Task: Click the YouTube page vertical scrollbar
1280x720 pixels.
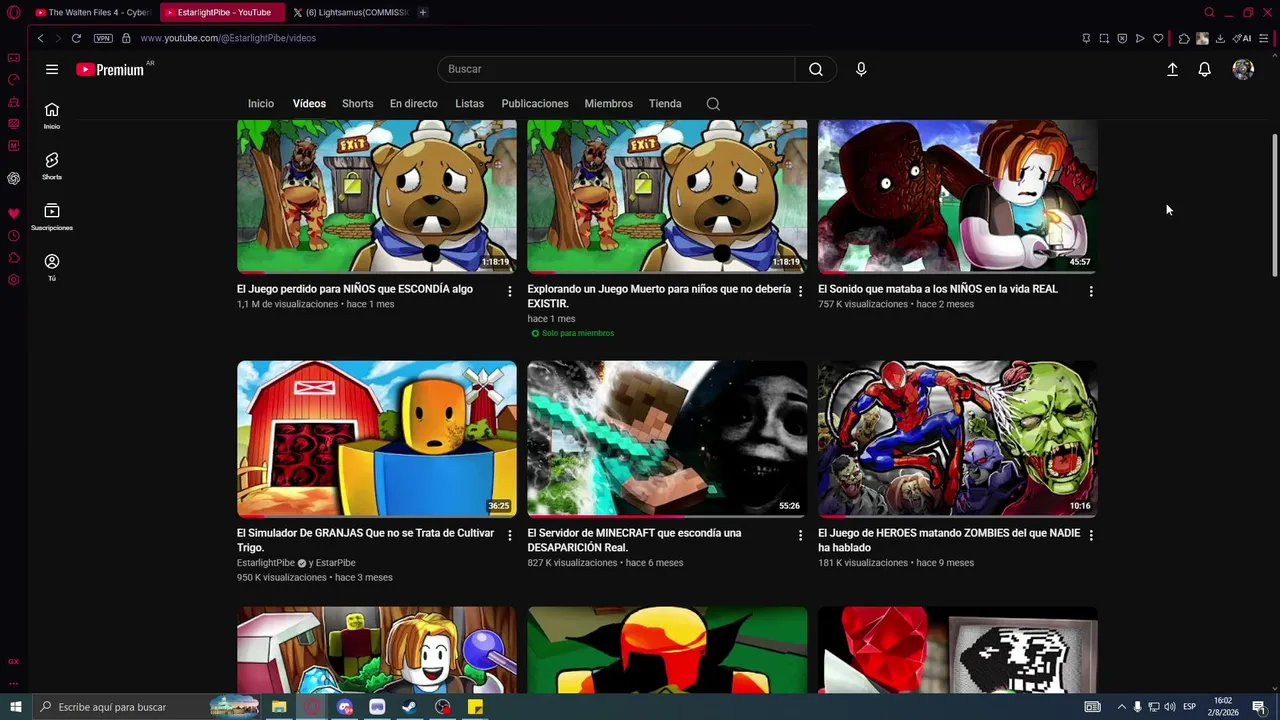Action: point(1274,204)
